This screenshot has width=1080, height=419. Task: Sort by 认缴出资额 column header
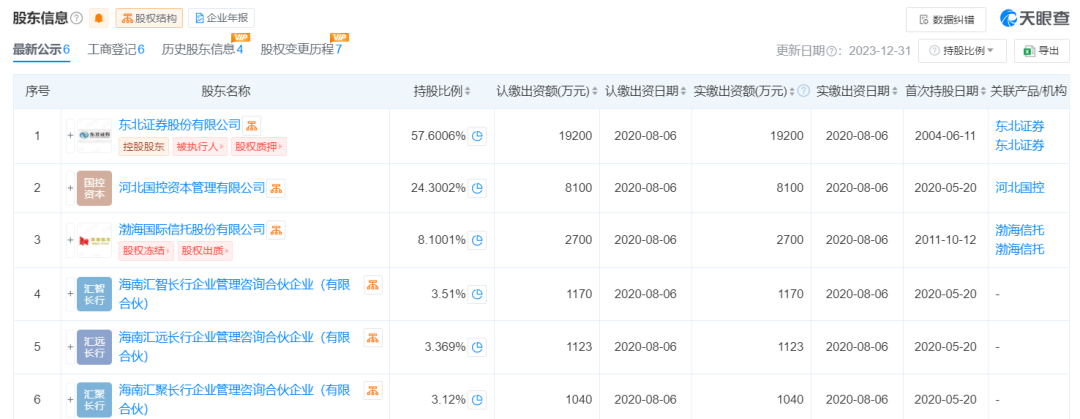click(x=548, y=91)
